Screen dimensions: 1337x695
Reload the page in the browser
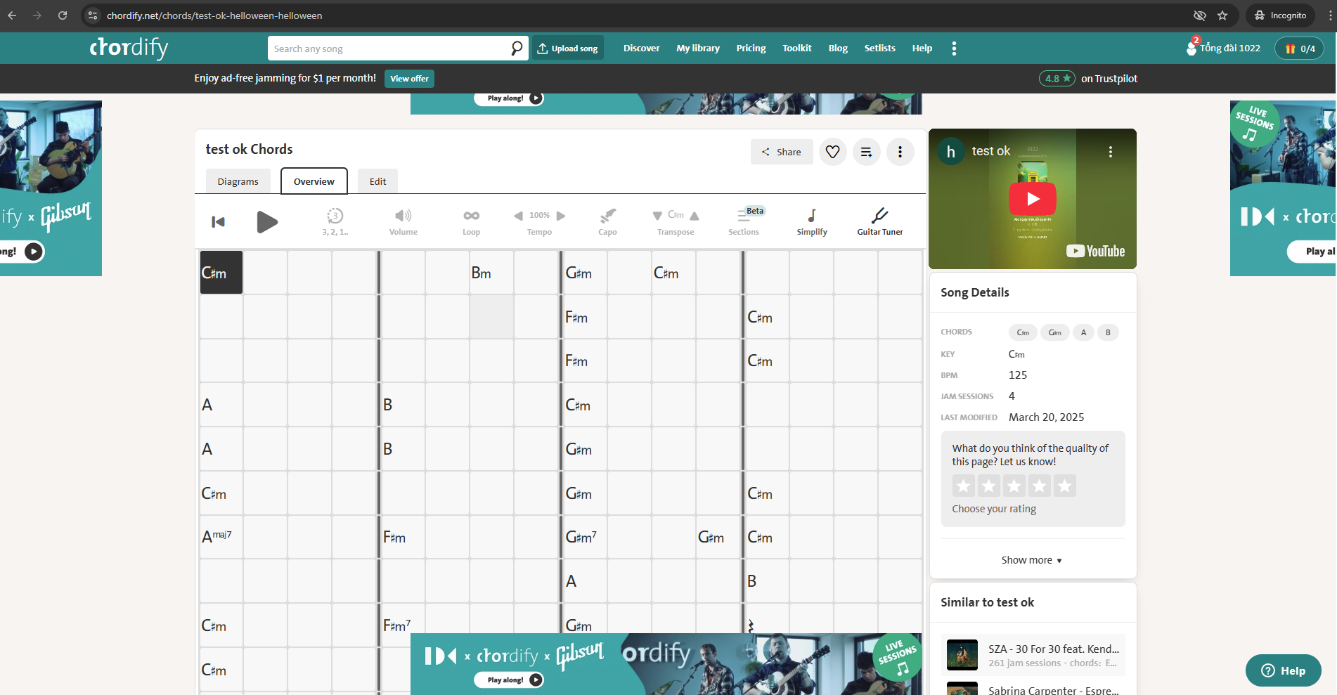coord(63,16)
